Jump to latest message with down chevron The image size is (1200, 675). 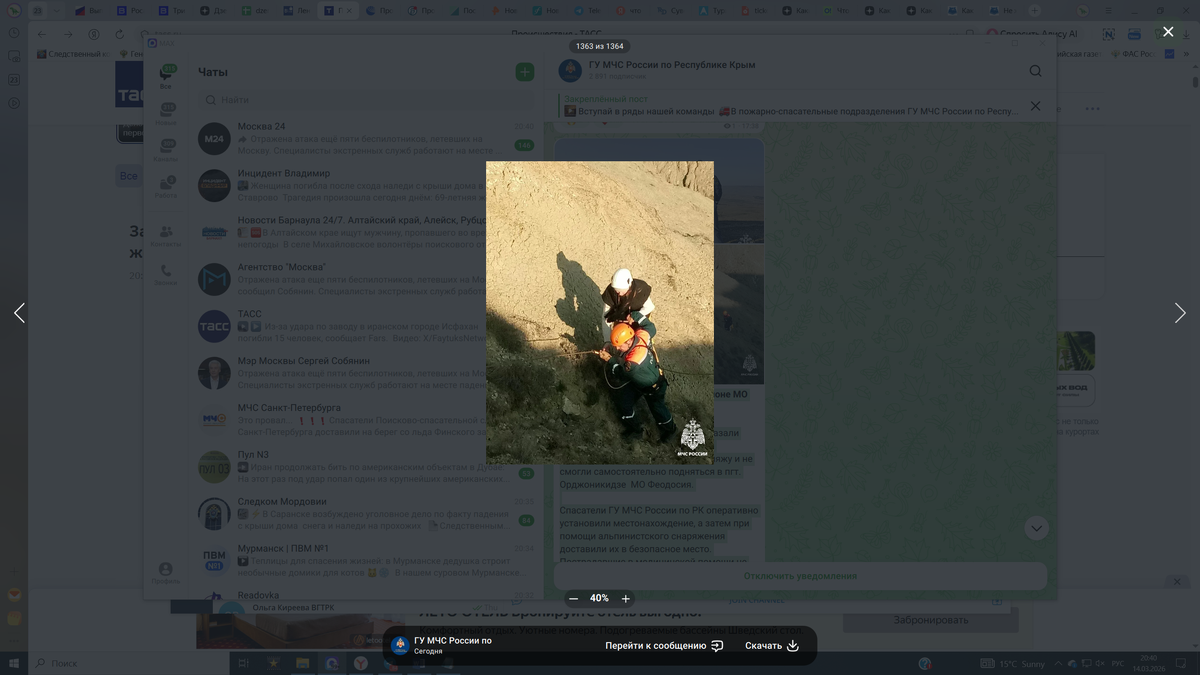pos(1036,528)
